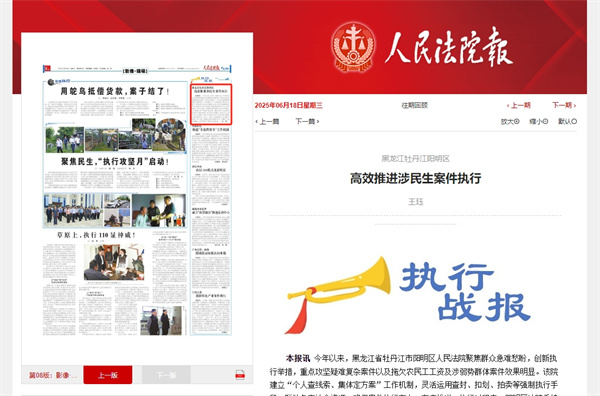Click the People's Court Daily emblem logo

[353, 47]
